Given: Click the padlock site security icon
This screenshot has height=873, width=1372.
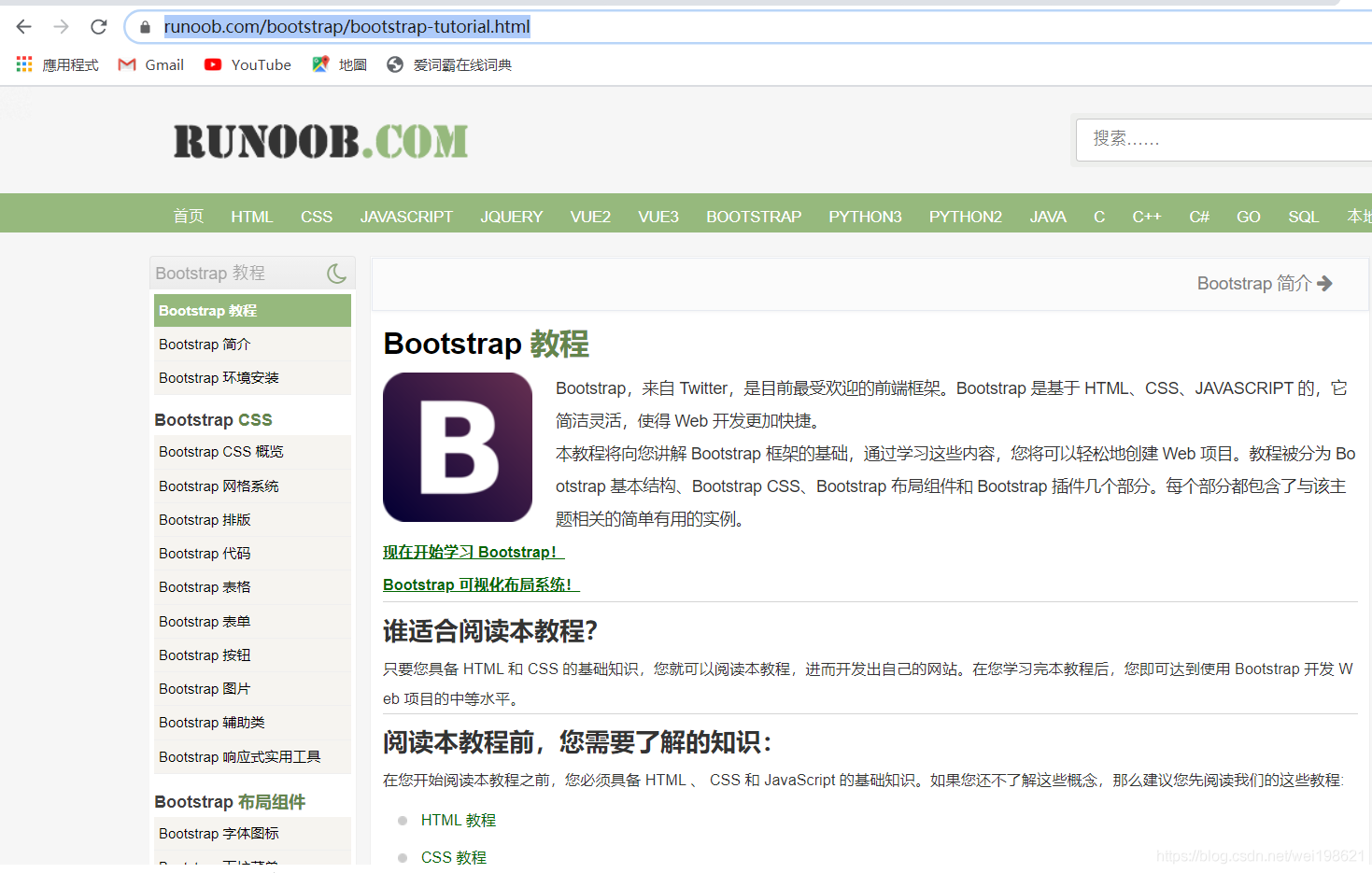Looking at the screenshot, I should click(x=145, y=27).
